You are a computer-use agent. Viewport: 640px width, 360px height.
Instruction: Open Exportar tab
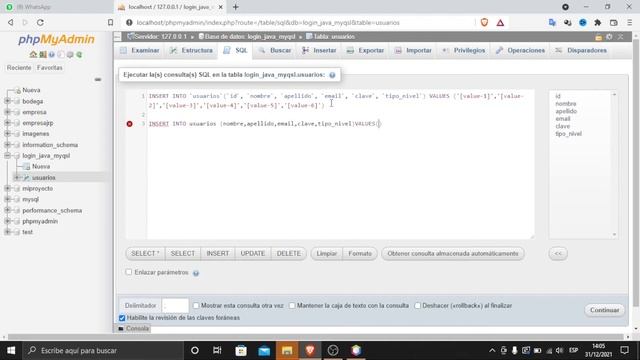pyautogui.click(x=365, y=51)
